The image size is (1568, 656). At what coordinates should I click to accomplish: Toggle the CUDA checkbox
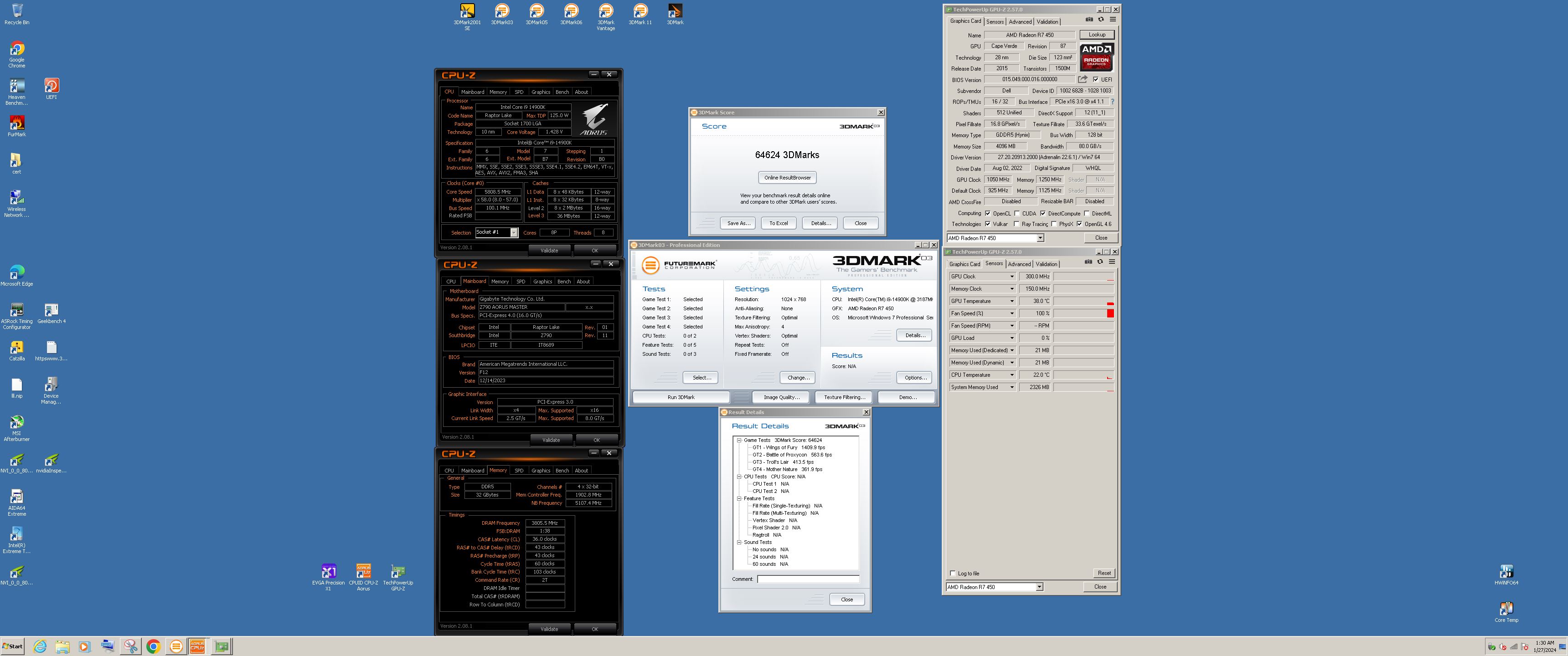[1016, 214]
